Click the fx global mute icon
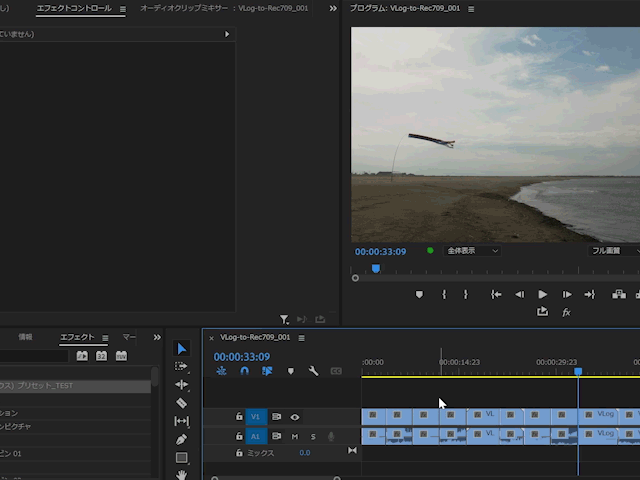The height and width of the screenshot is (480, 640). tap(566, 312)
